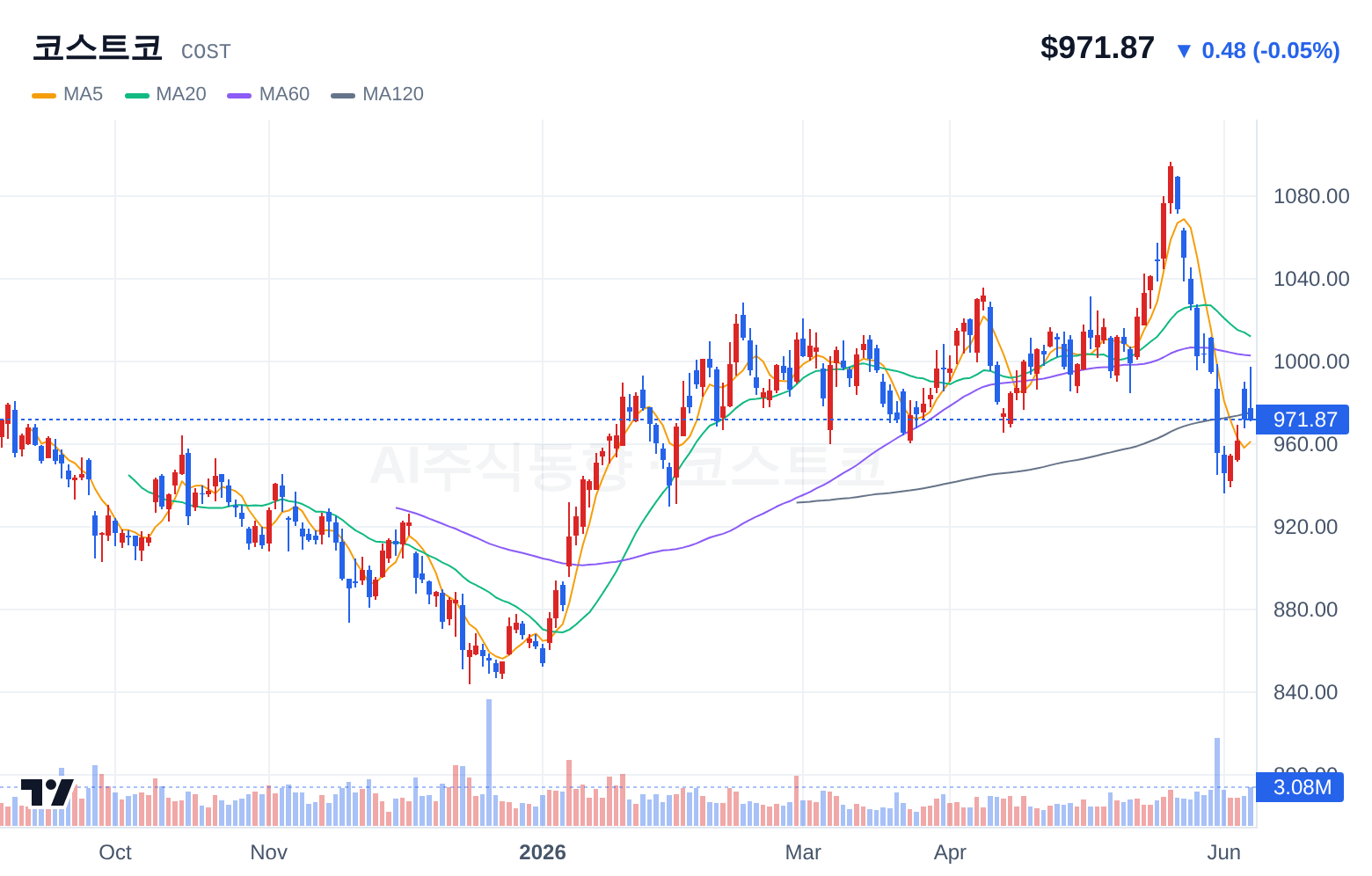Click the 코스트코 stock title
Screen dimensions: 1372x876
pos(98,47)
